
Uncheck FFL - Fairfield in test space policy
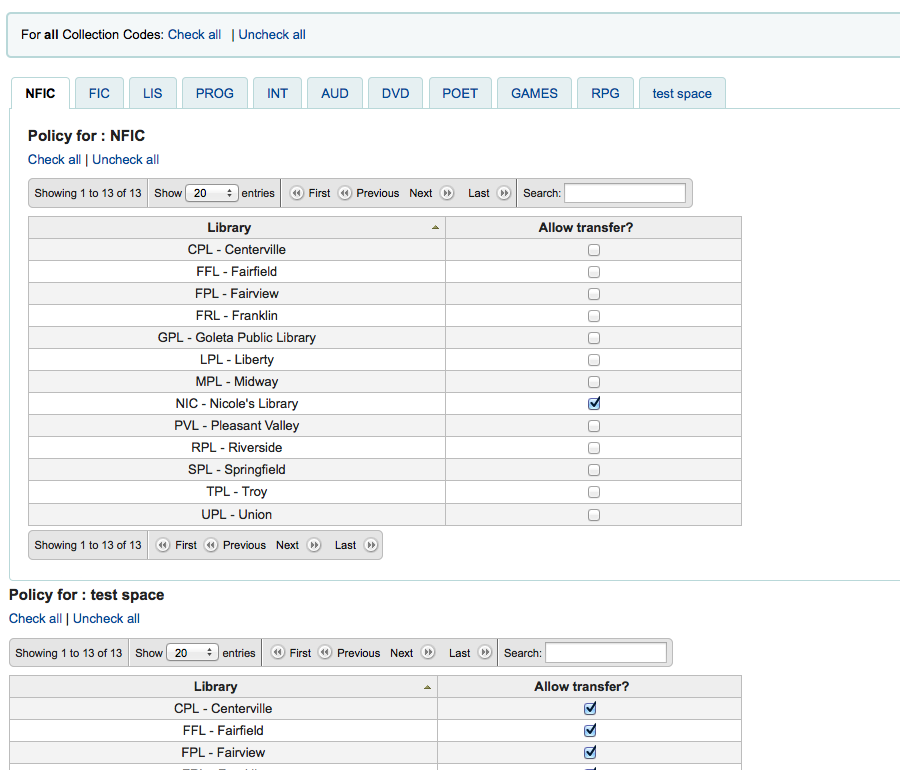click(x=590, y=731)
